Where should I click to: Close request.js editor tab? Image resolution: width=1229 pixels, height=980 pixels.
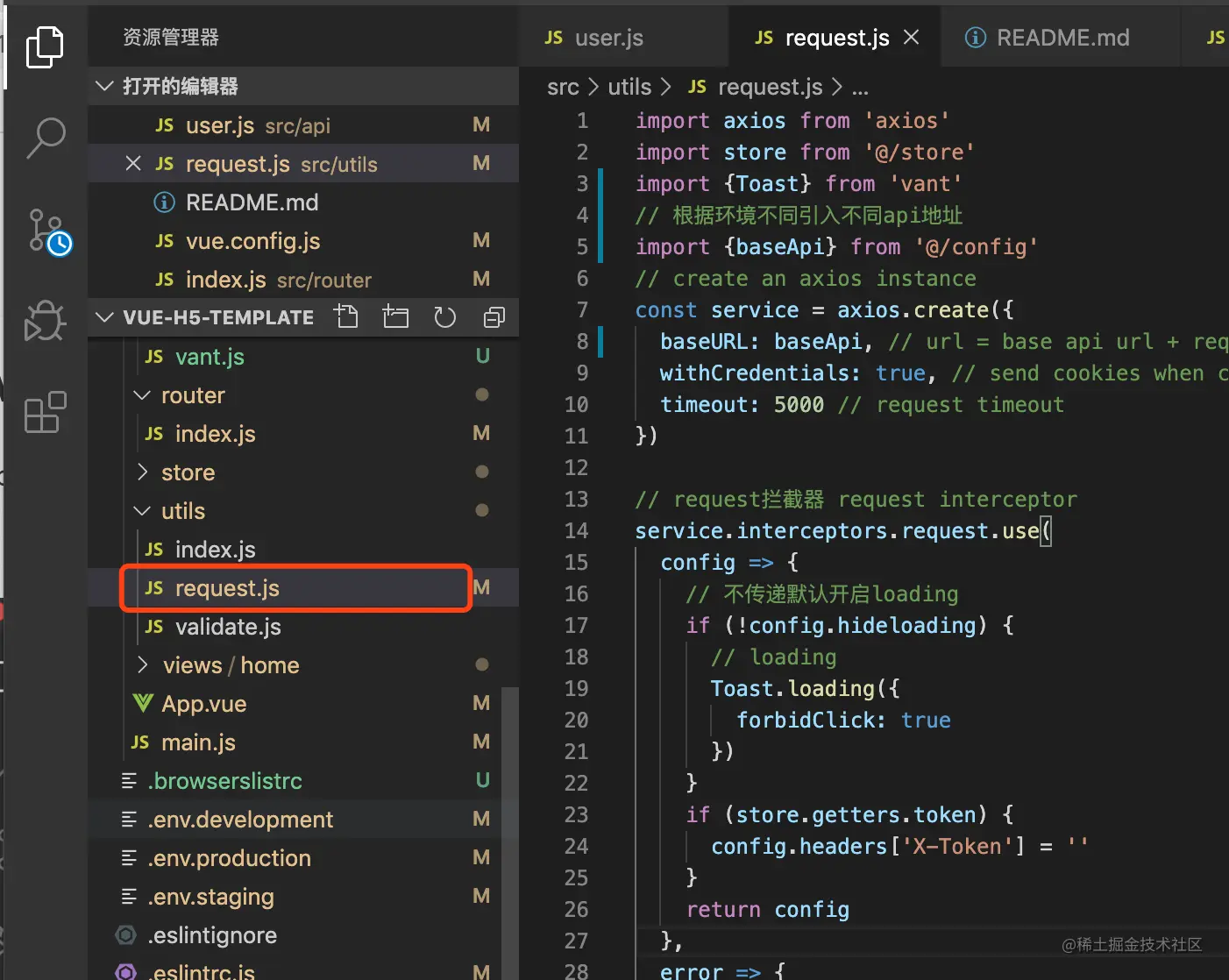point(912,37)
